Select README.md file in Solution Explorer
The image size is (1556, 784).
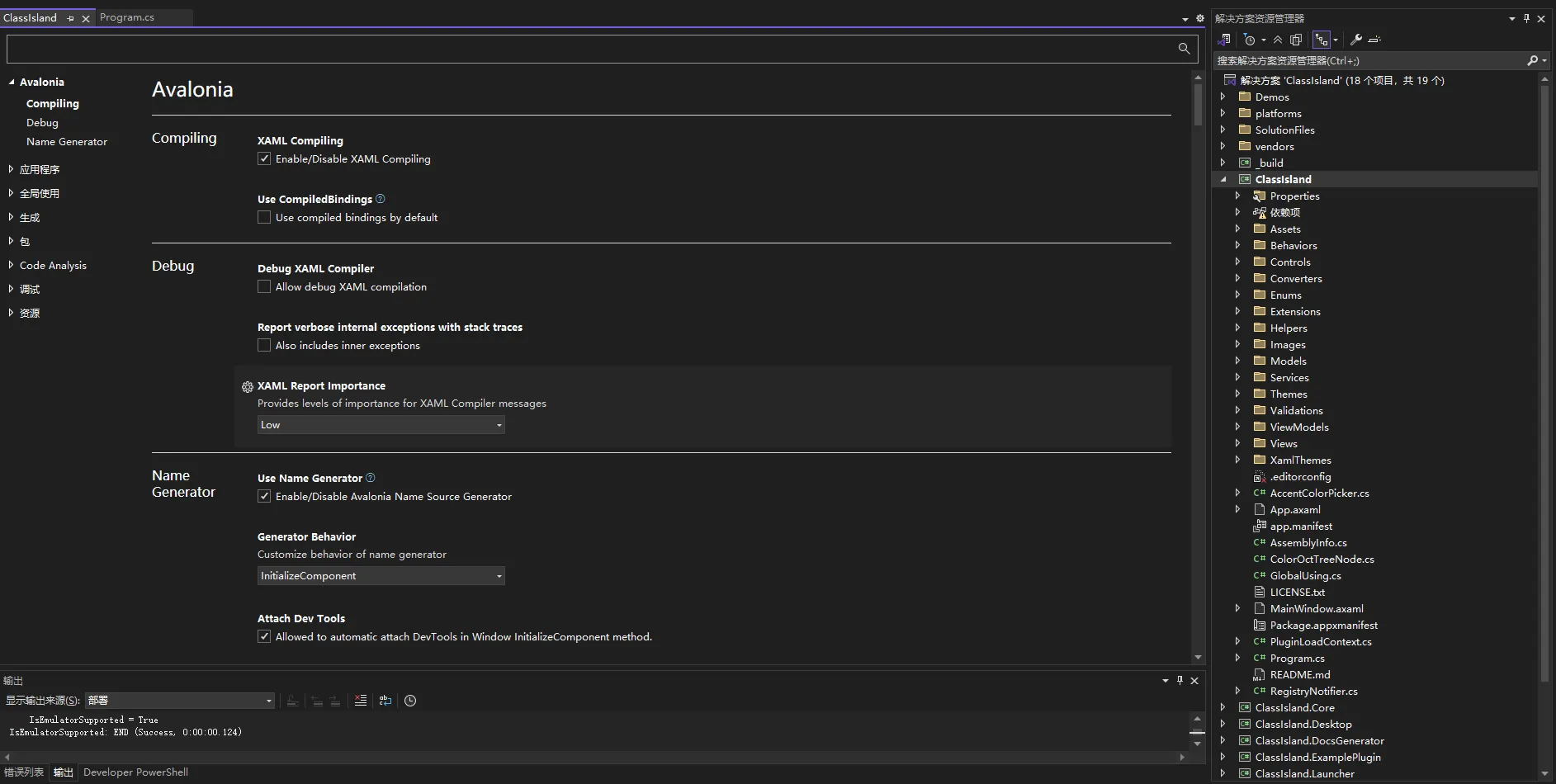point(1299,675)
